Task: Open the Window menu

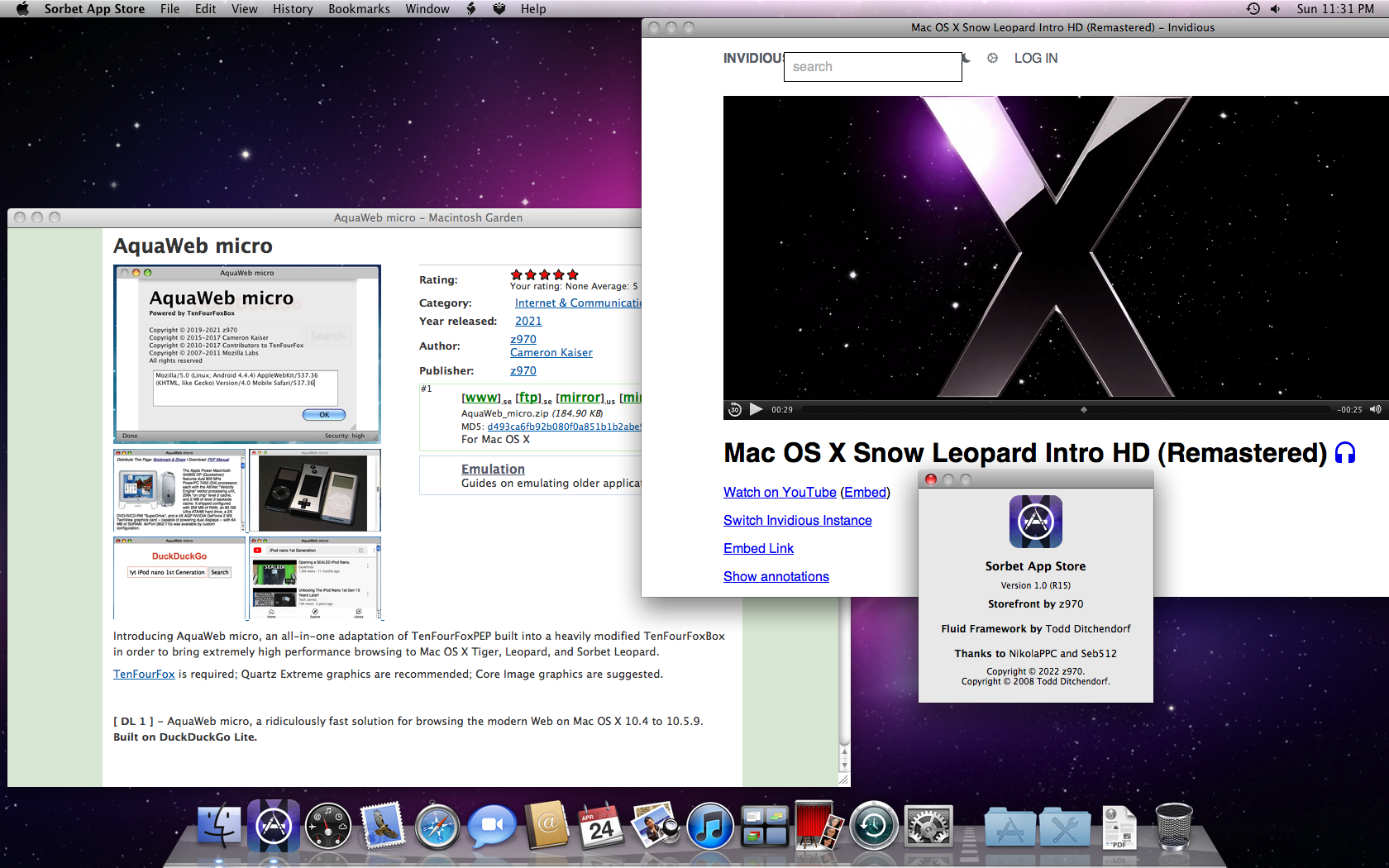Action: point(427,8)
